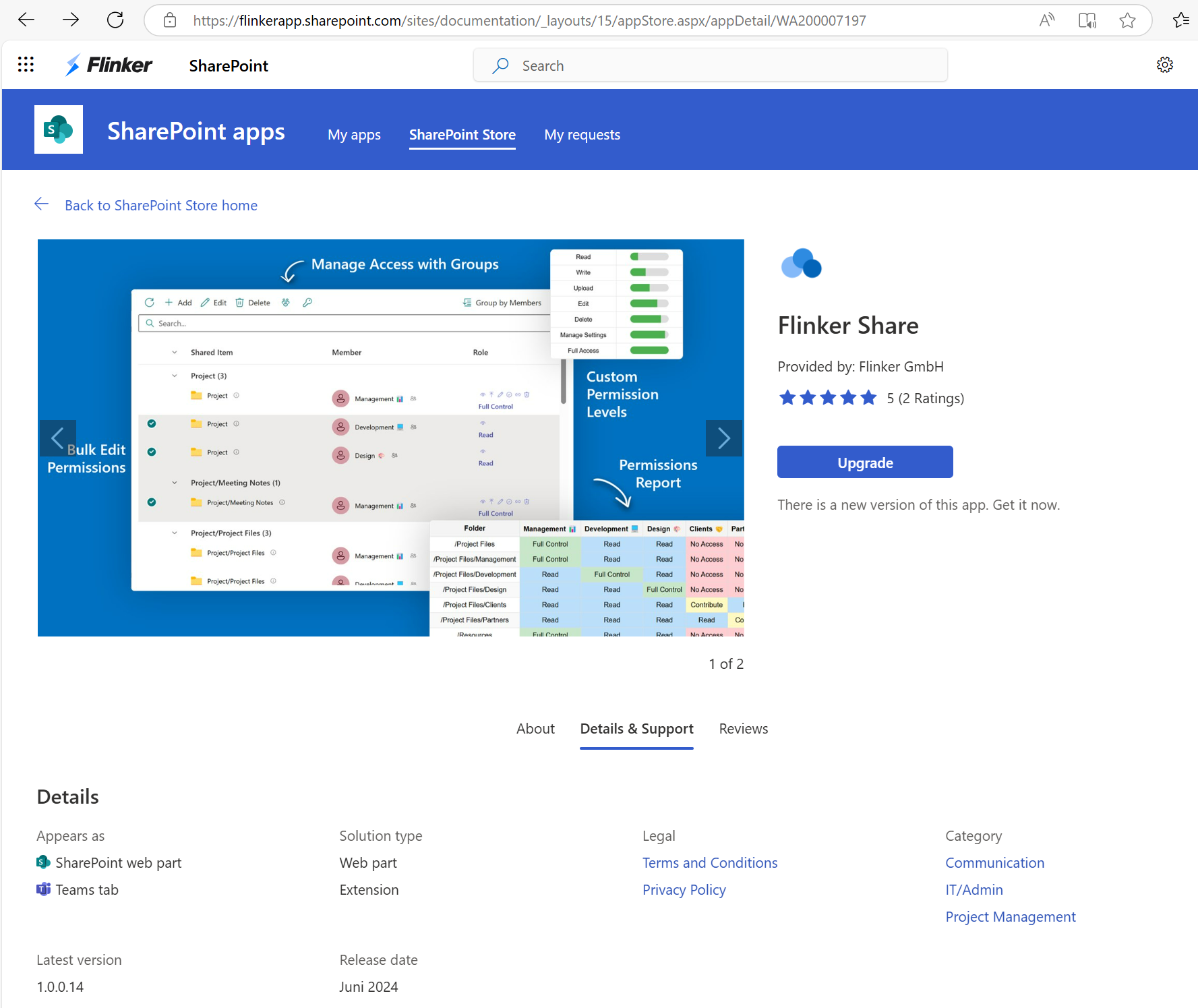
Task: Open the Terms and Conditions link
Action: point(710,862)
